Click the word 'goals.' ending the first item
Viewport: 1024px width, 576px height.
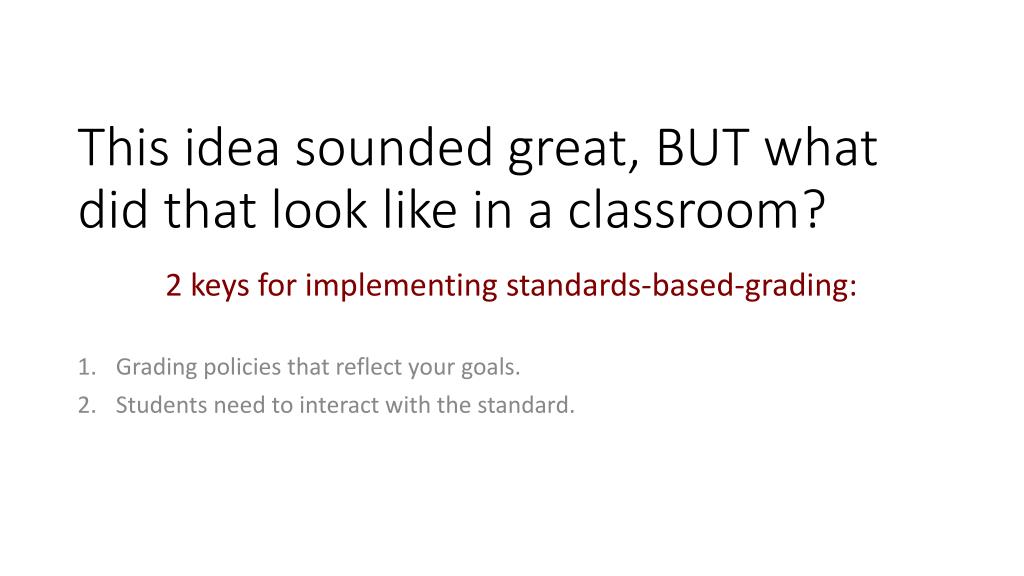490,368
